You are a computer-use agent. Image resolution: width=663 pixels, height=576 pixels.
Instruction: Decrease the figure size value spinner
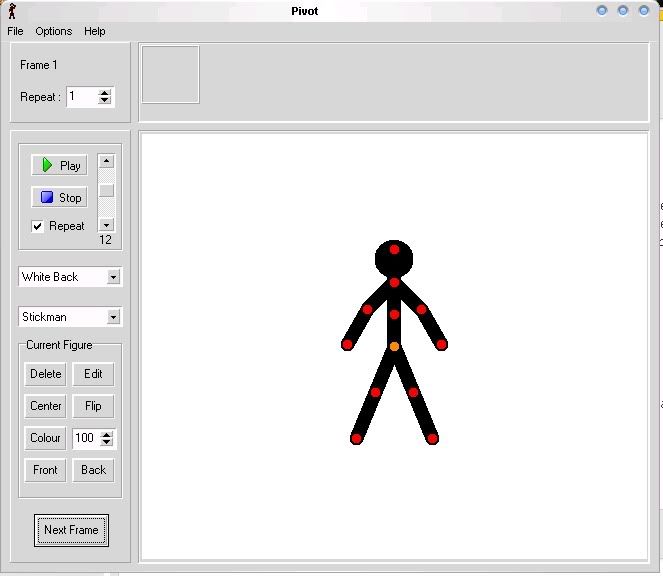108,442
